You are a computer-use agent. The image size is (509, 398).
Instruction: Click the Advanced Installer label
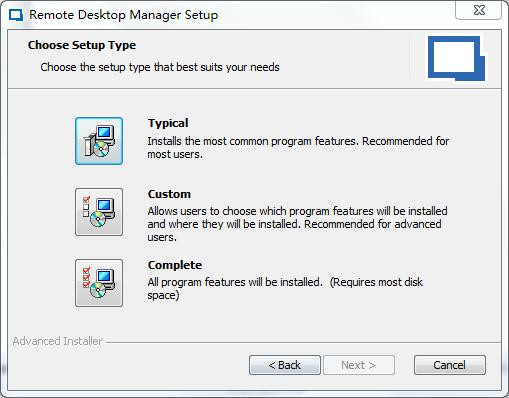pyautogui.click(x=57, y=341)
